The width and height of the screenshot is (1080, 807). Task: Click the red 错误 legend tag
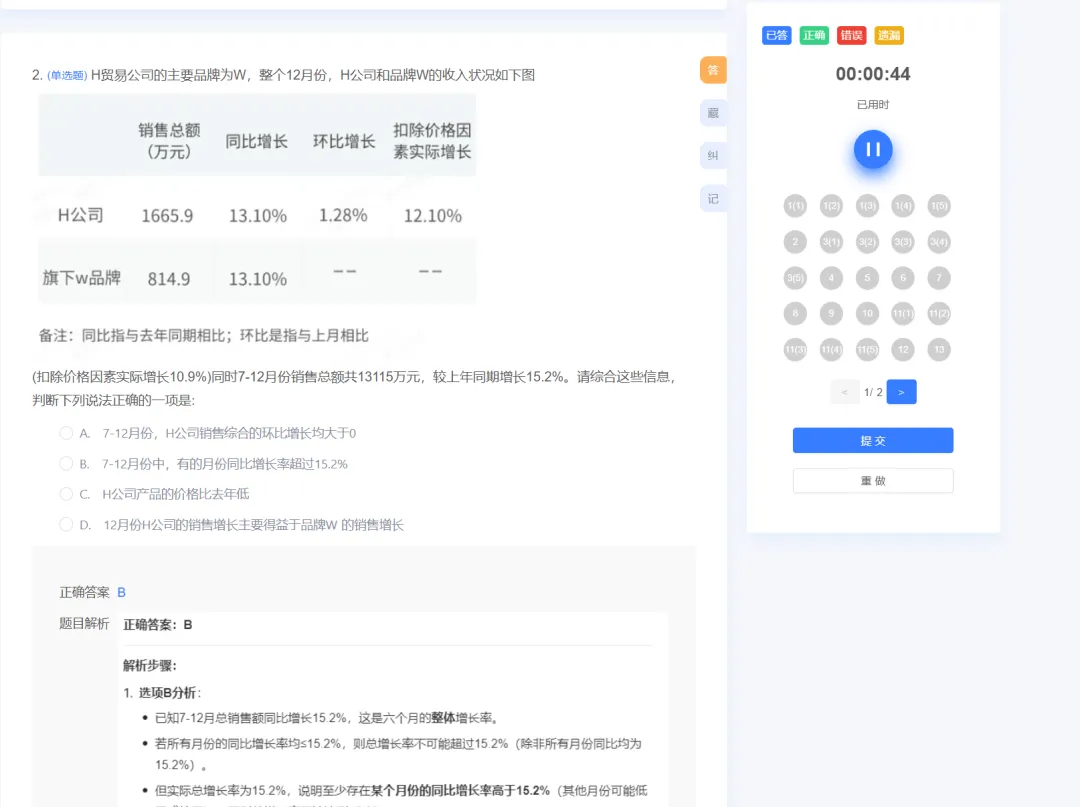851,35
